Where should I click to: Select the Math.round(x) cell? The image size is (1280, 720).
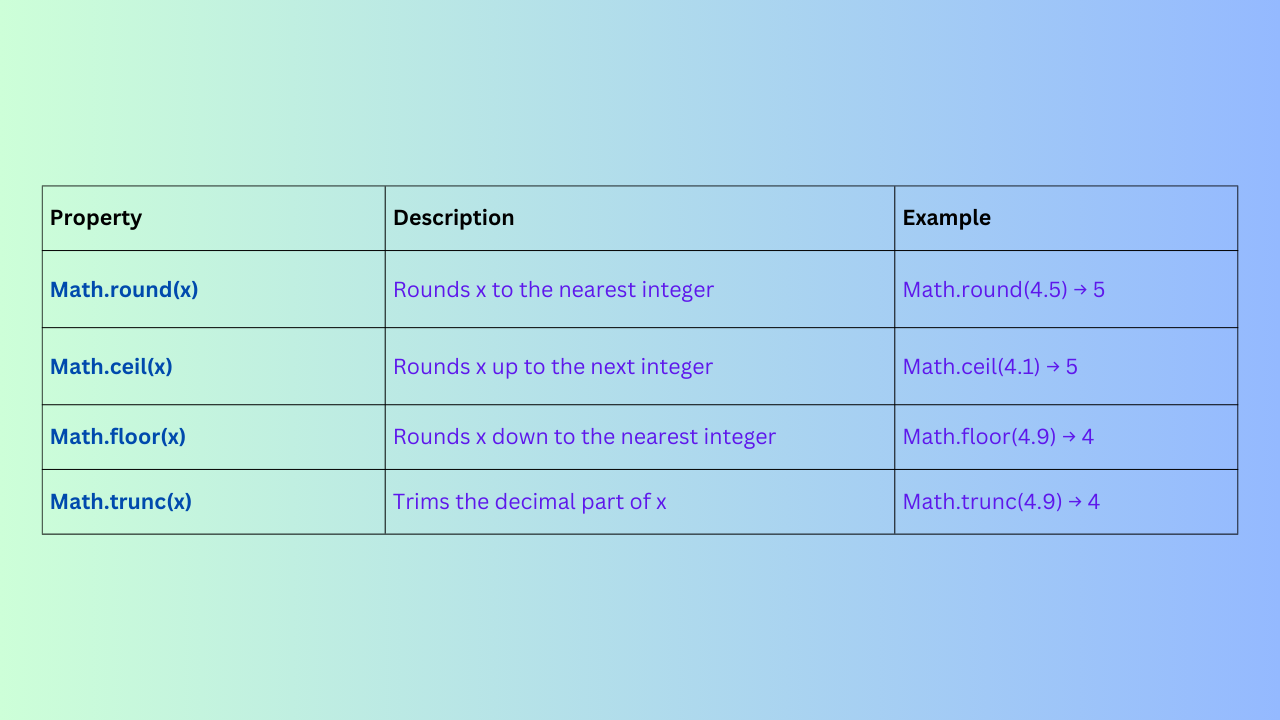[x=124, y=290]
